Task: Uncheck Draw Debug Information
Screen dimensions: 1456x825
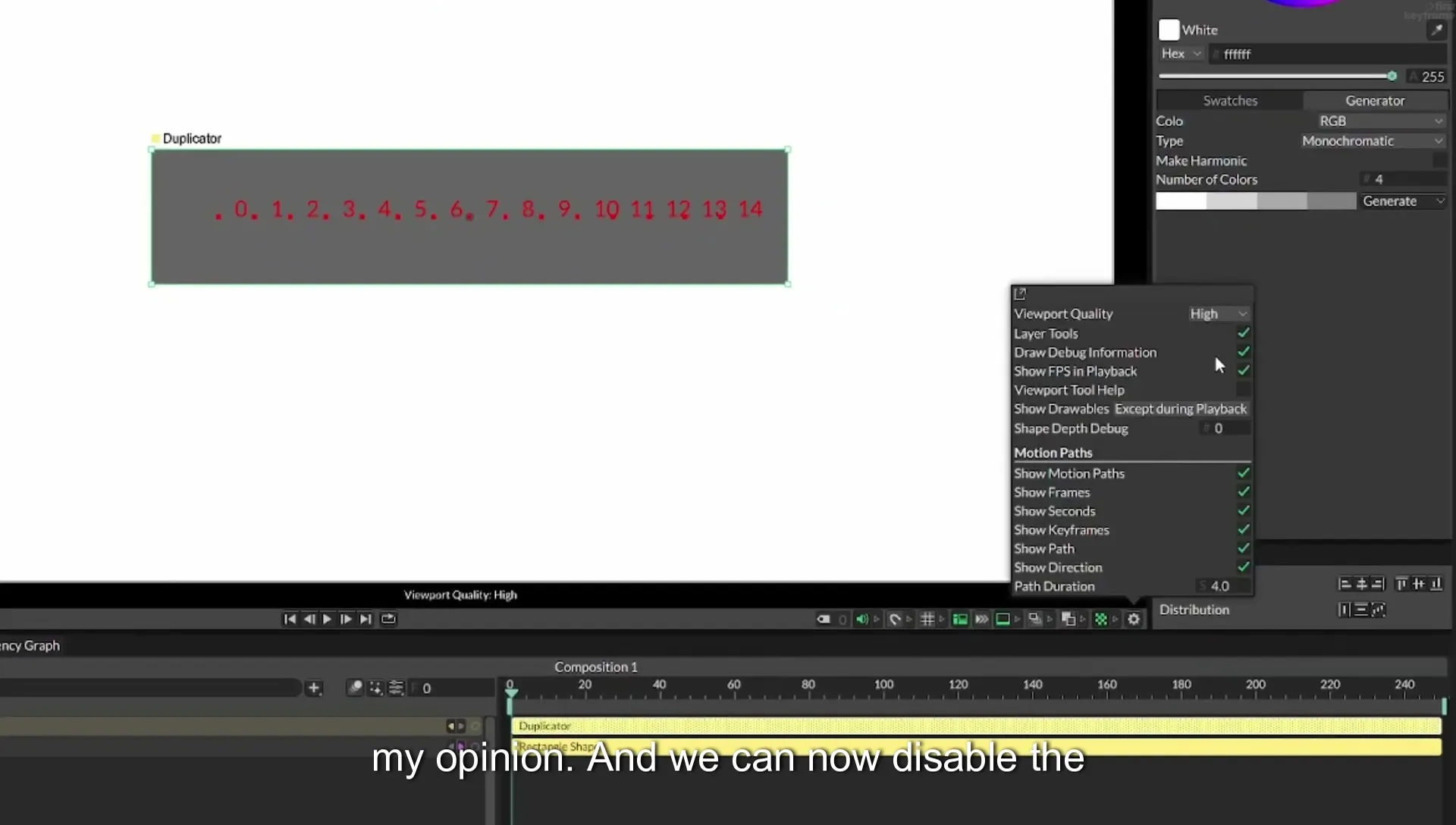Action: click(1243, 352)
